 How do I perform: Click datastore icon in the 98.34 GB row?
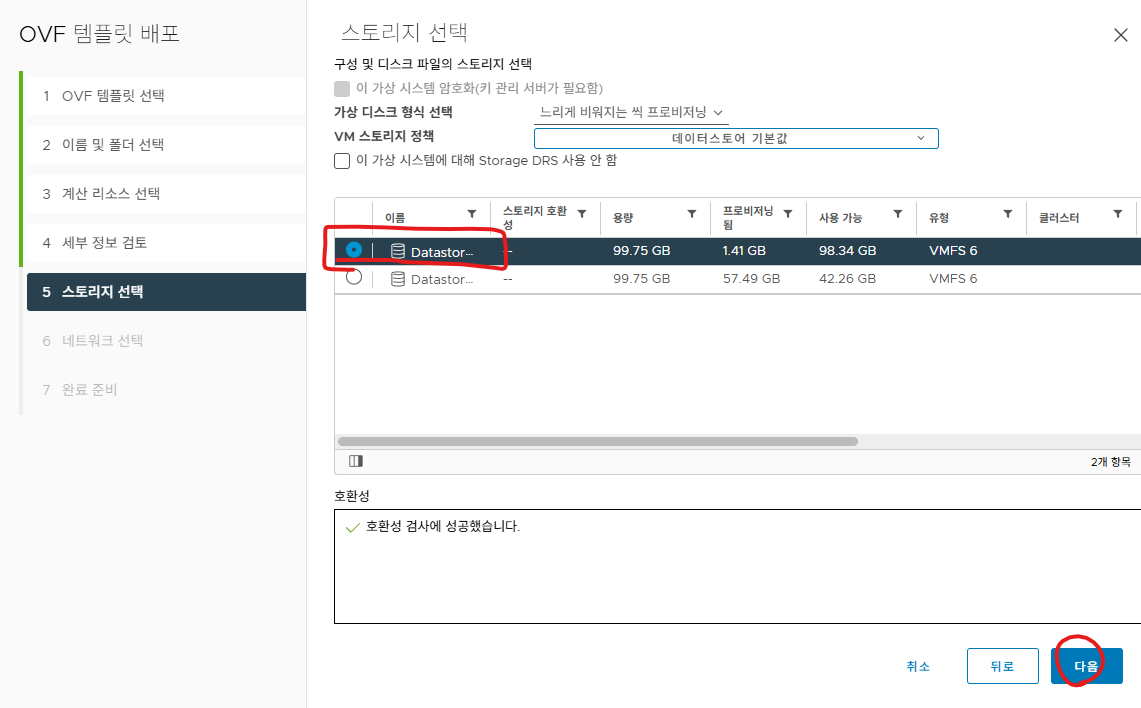(x=397, y=251)
